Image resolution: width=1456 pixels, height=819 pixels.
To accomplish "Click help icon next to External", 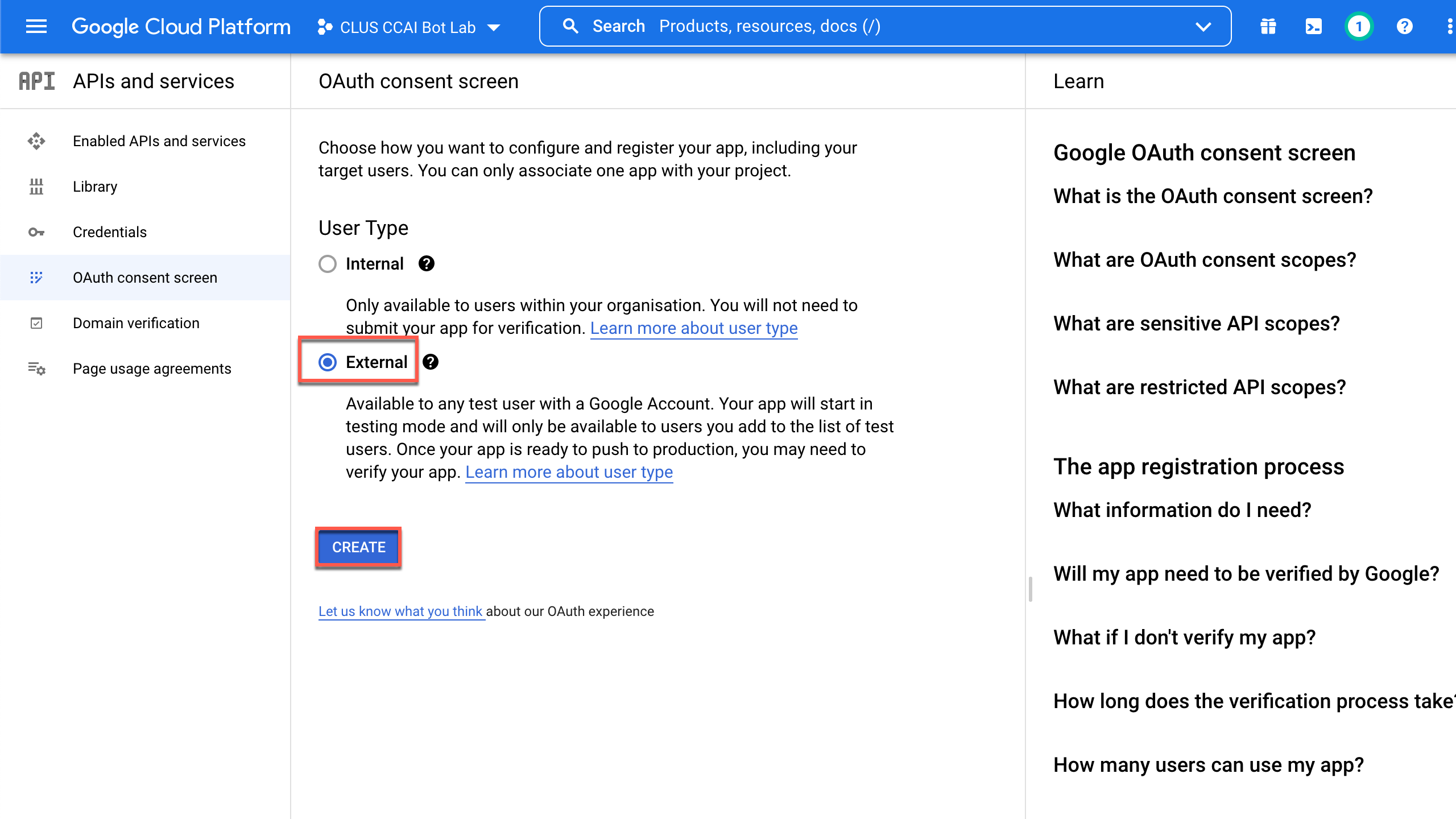I will click(431, 362).
